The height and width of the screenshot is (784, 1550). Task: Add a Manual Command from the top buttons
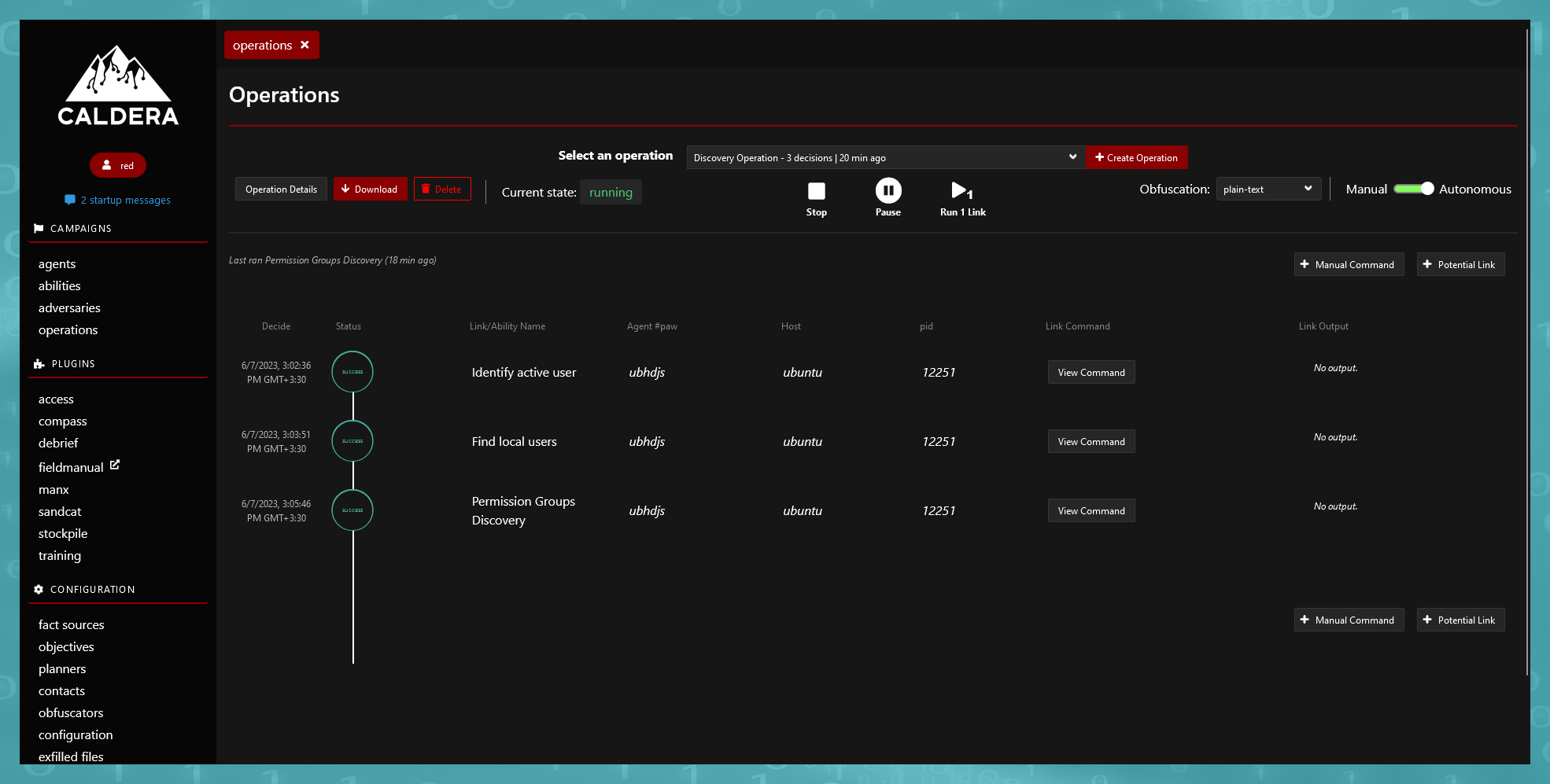pos(1349,264)
